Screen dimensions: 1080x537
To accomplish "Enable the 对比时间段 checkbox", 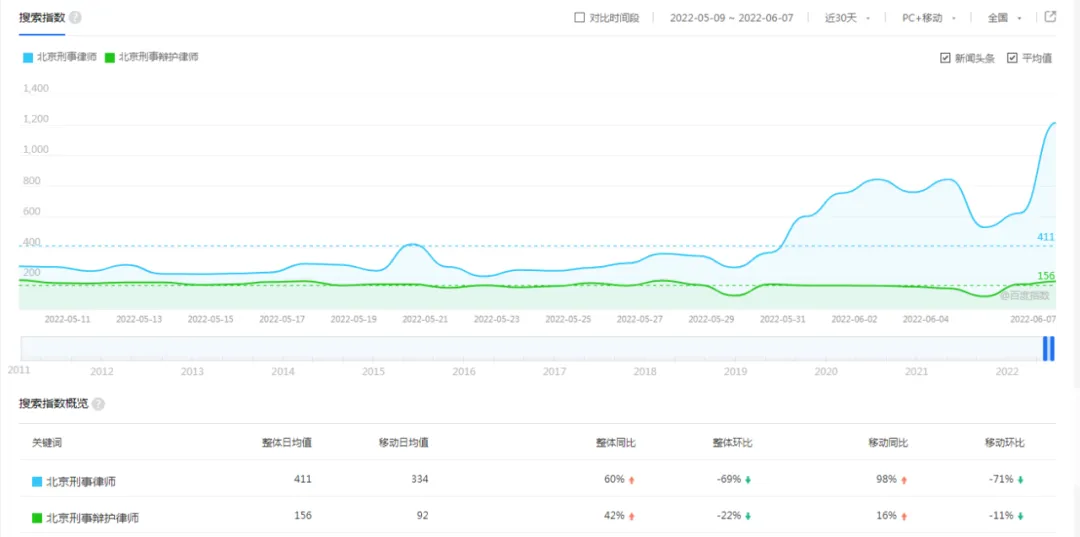I will [x=579, y=17].
